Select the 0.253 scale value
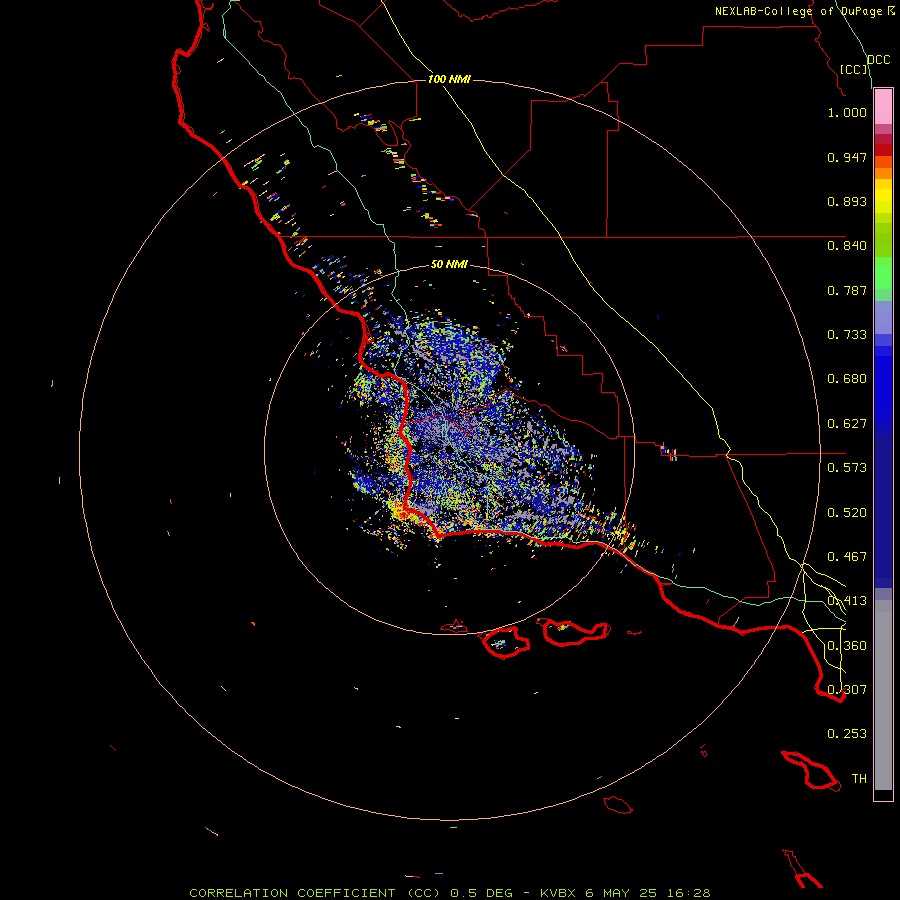 click(x=847, y=734)
